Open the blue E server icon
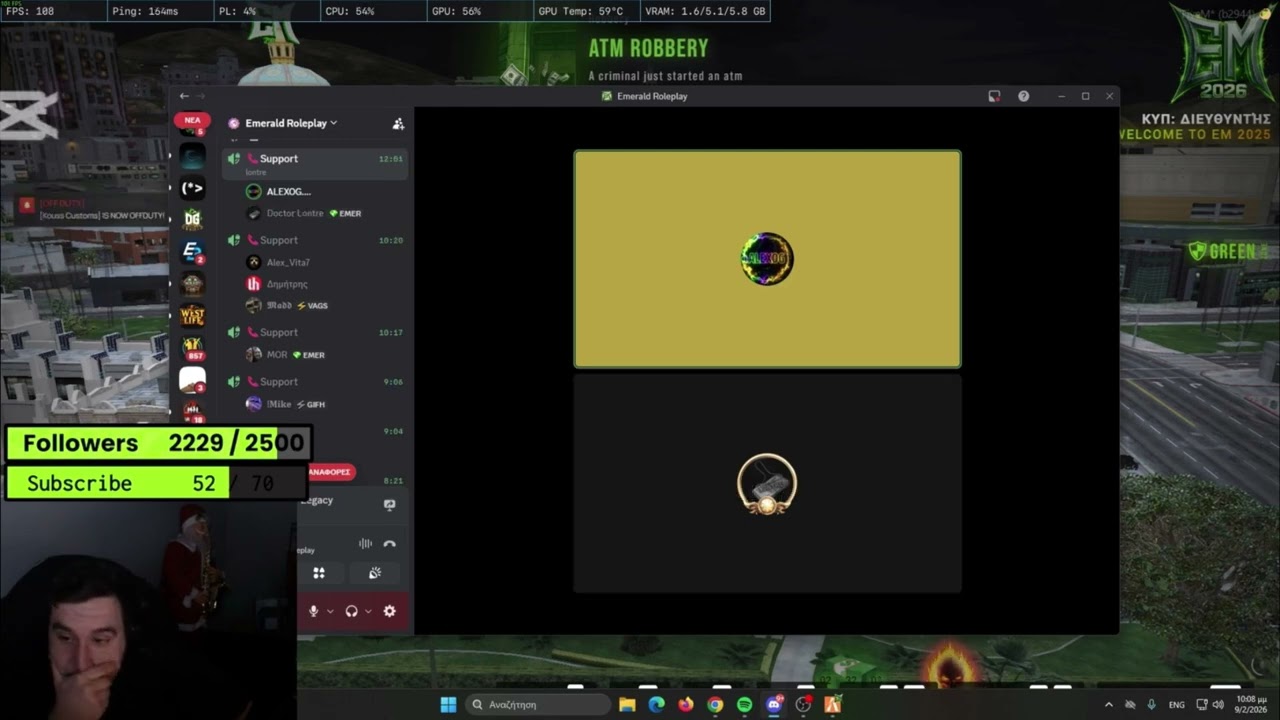1280x720 pixels. click(x=192, y=251)
